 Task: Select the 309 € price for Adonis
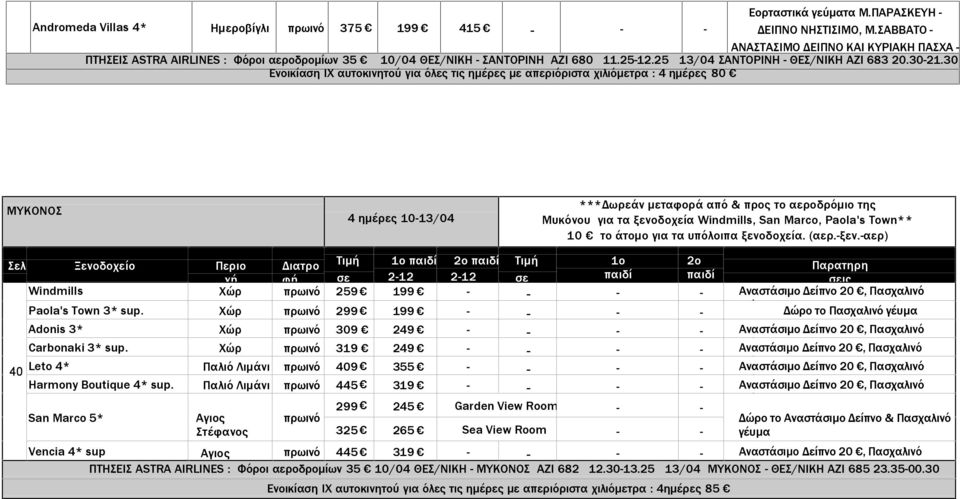click(351, 329)
